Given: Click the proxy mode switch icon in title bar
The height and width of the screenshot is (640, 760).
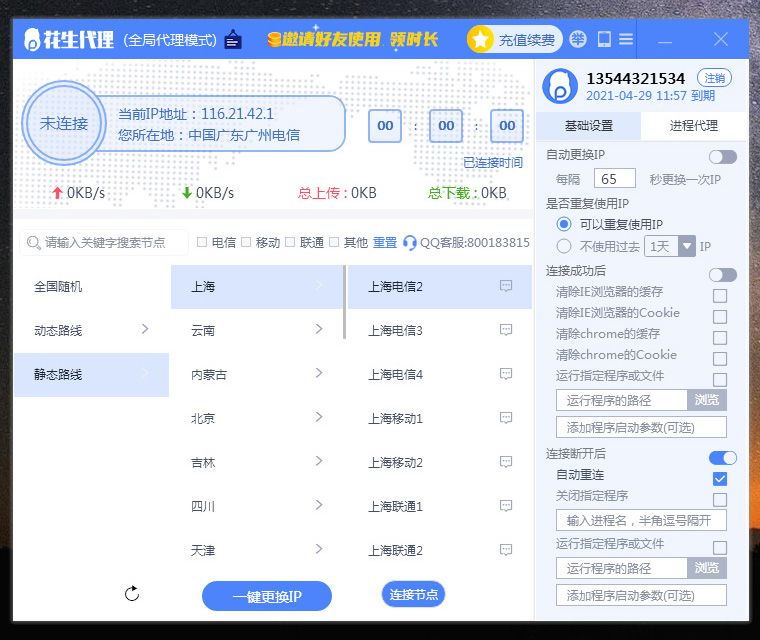Looking at the screenshot, I should pos(233,40).
